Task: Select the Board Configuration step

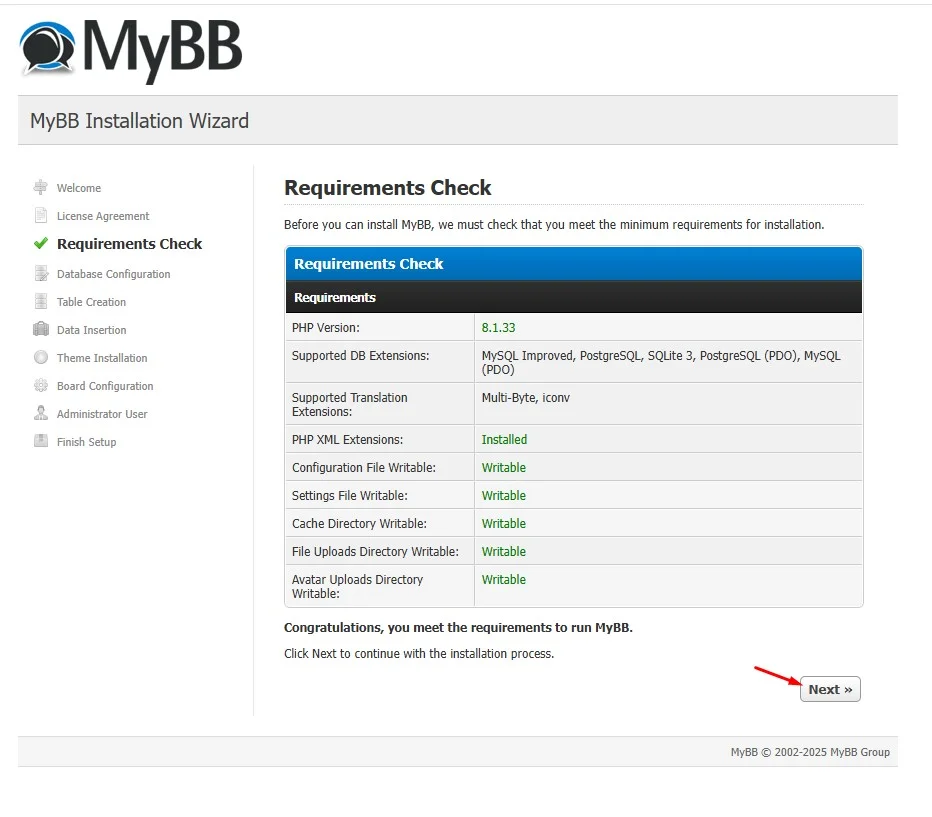Action: coord(105,386)
